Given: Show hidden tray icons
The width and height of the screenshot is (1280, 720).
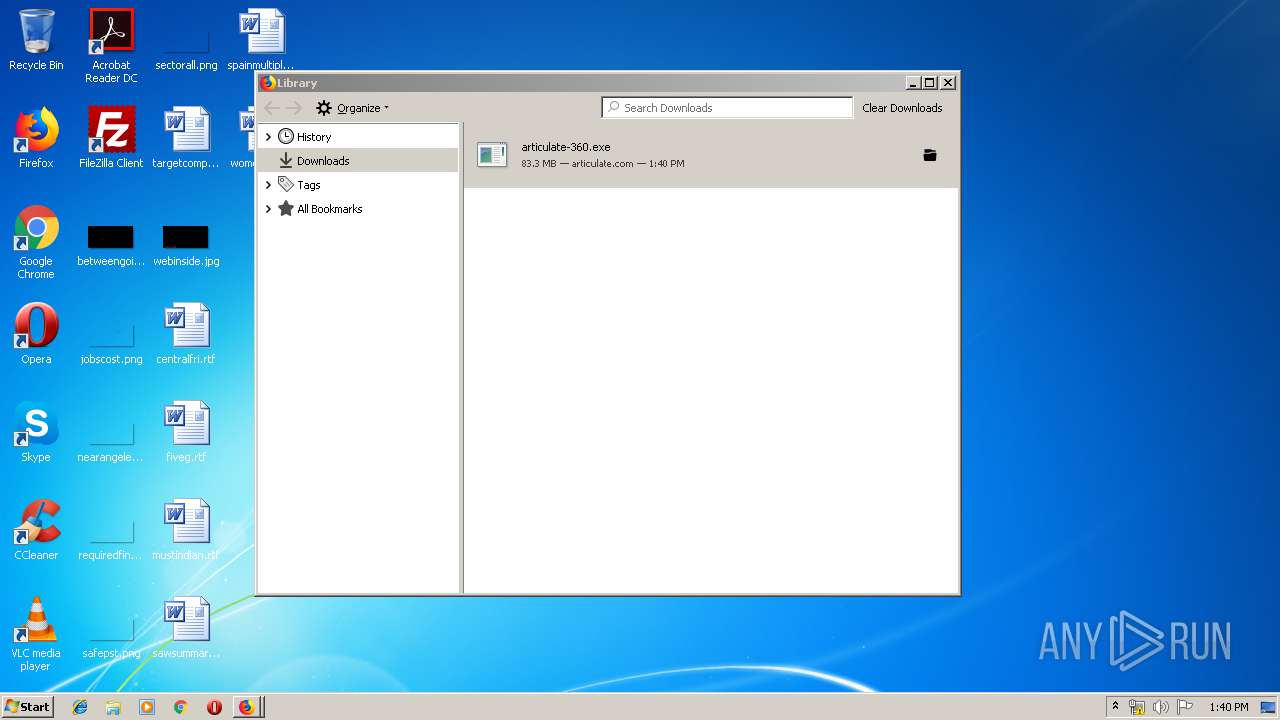Looking at the screenshot, I should (1115, 707).
